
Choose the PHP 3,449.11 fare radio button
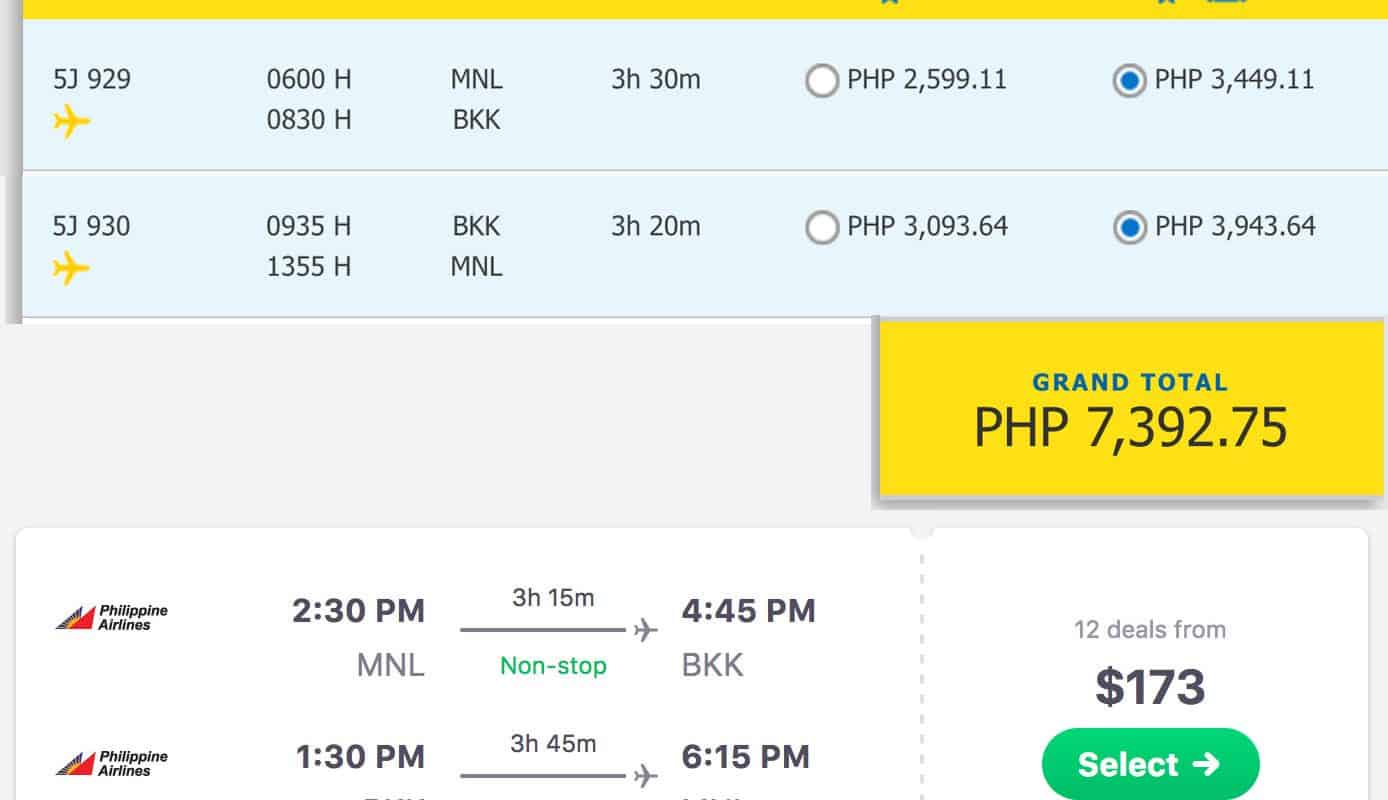[x=1129, y=81]
